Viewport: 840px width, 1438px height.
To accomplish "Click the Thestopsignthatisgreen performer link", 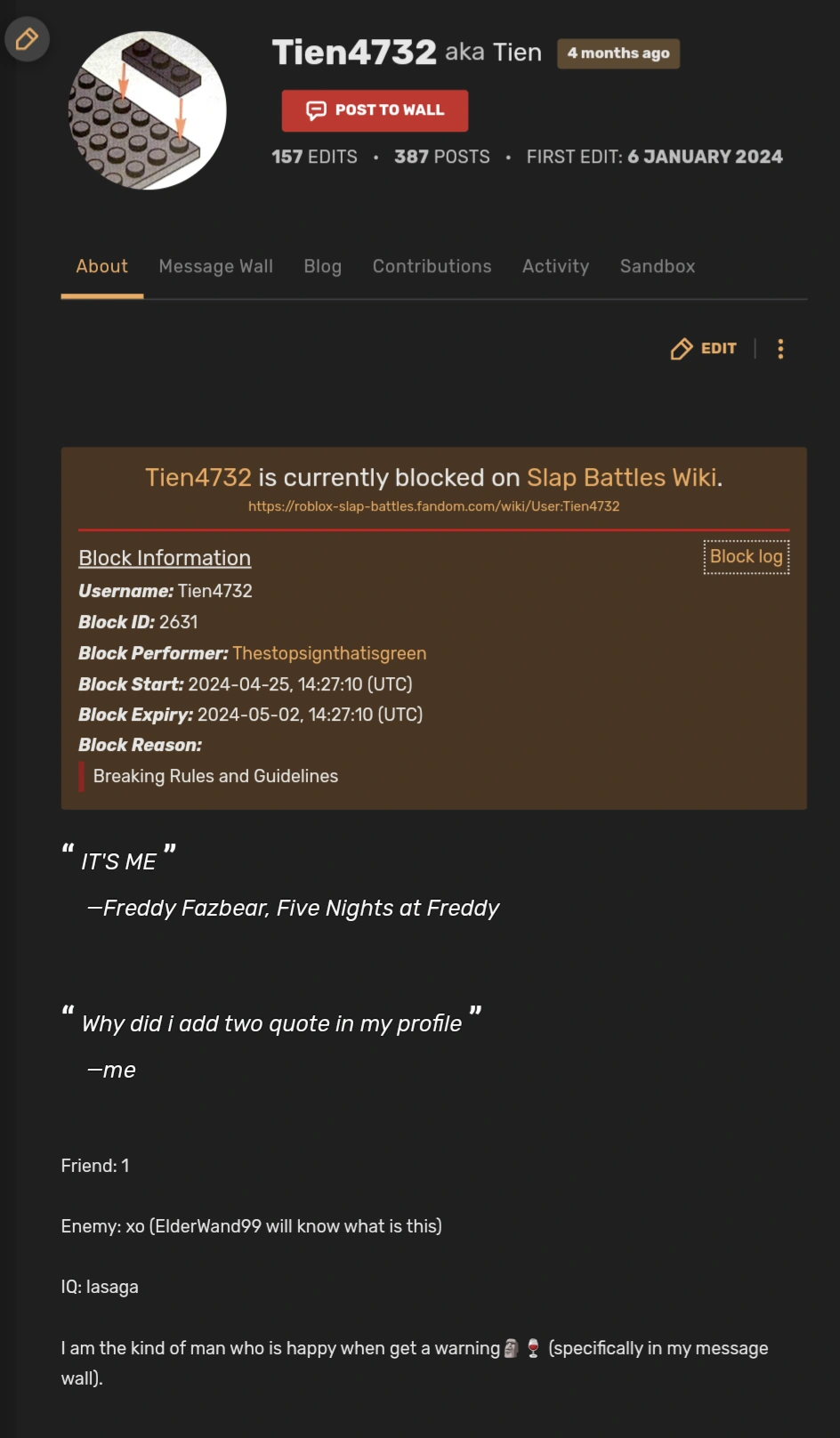I will click(329, 653).
